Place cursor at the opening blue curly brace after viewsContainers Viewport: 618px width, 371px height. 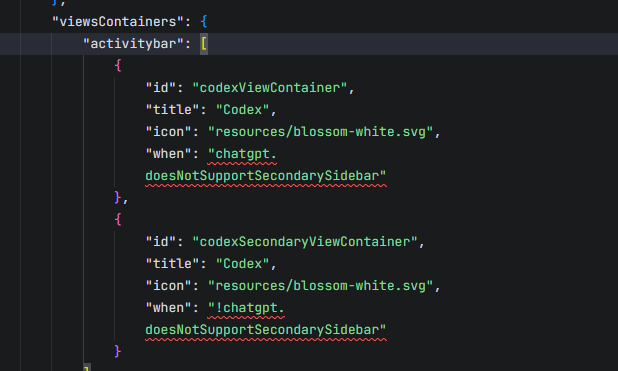tap(204, 21)
